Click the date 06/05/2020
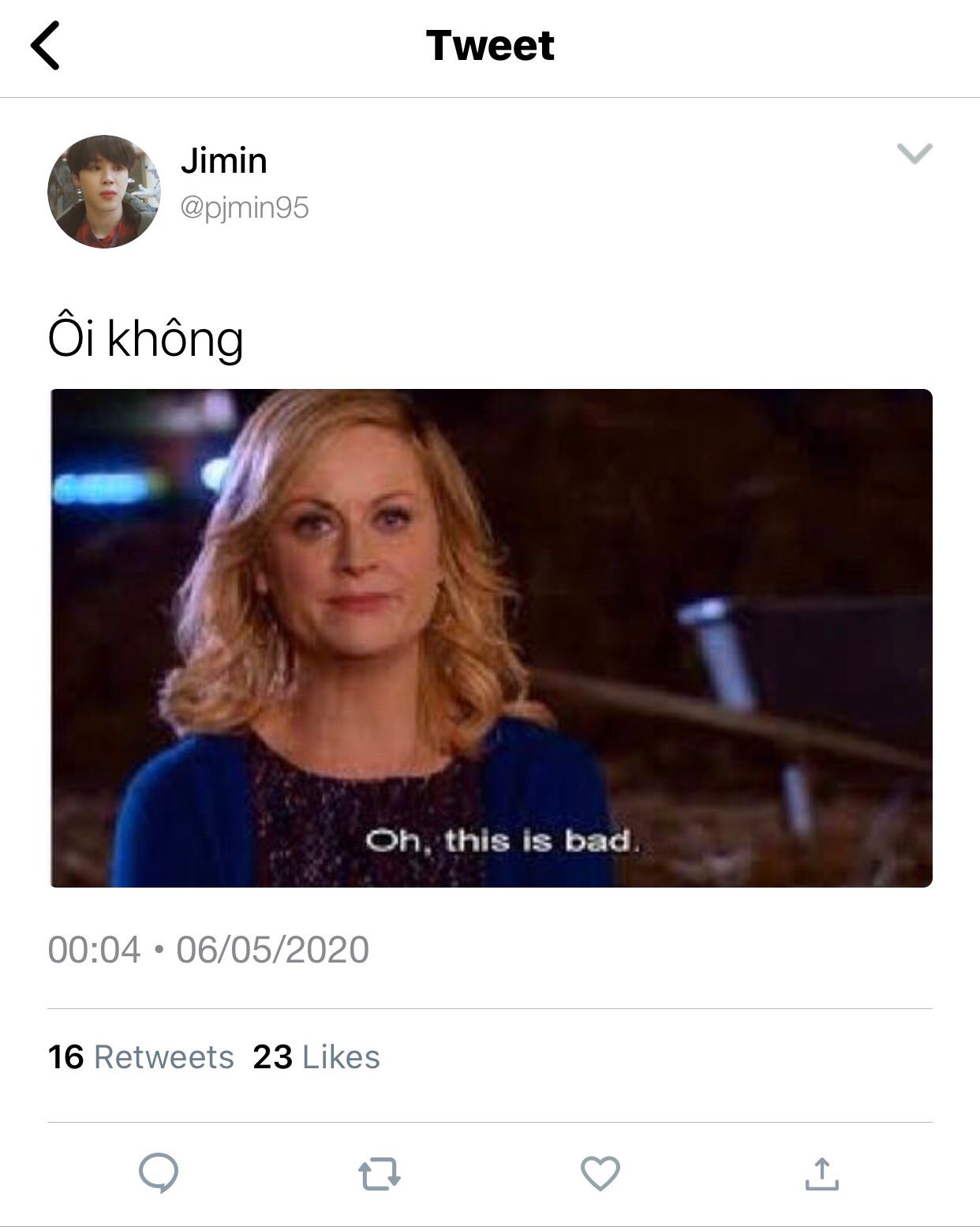The height and width of the screenshot is (1230, 980). coord(272,949)
